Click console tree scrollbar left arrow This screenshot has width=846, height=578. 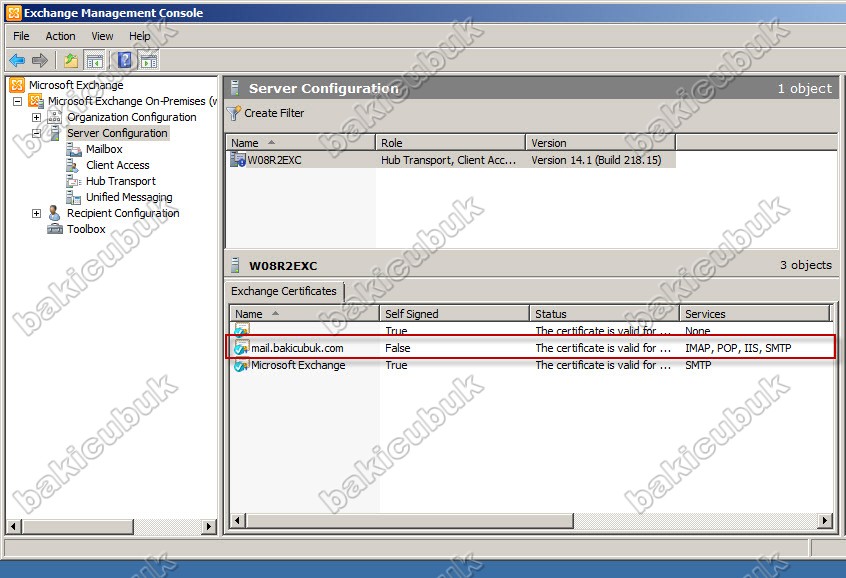click(15, 526)
